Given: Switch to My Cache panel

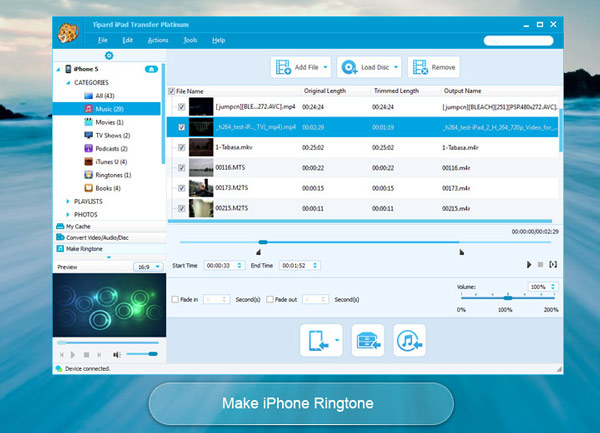Looking at the screenshot, I should tap(109, 226).
